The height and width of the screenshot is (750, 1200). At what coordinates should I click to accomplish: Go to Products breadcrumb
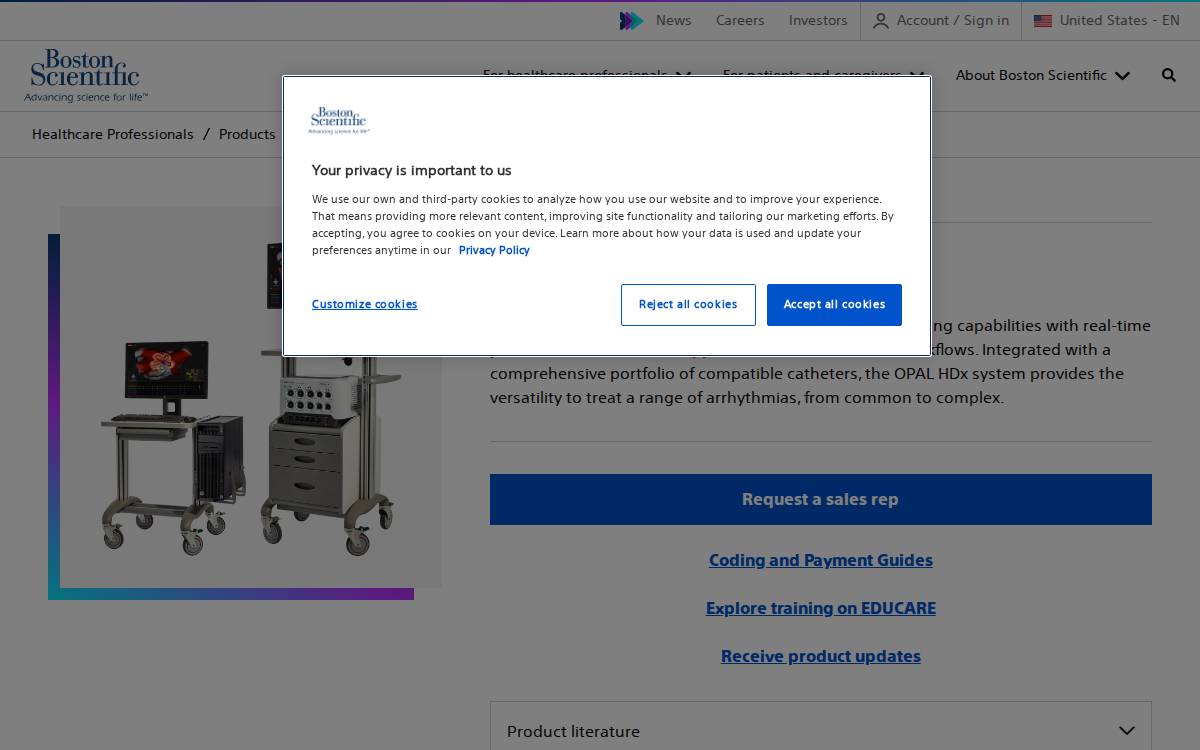tap(247, 134)
